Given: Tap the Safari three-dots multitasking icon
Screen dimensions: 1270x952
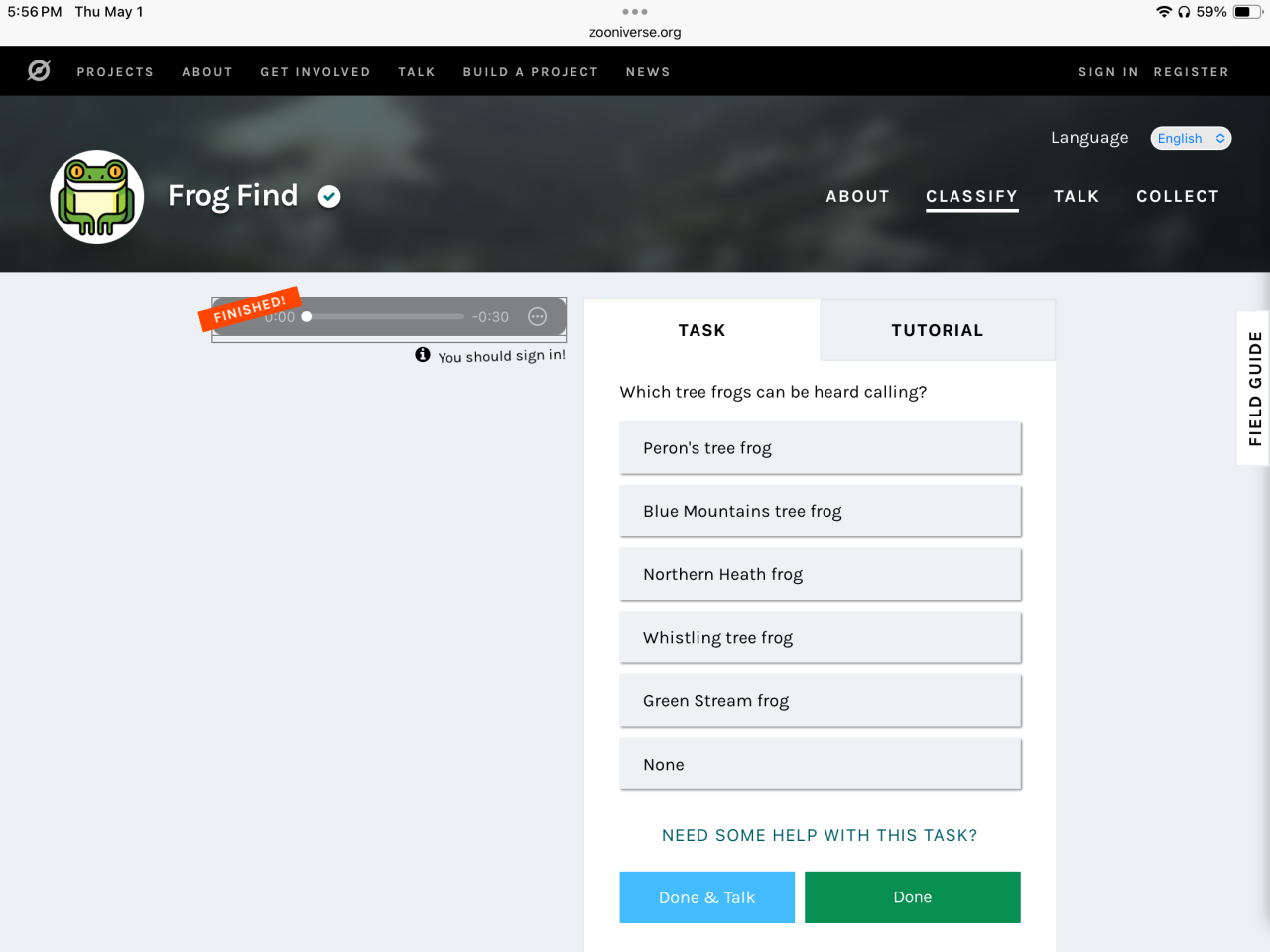Looking at the screenshot, I should point(635,12).
